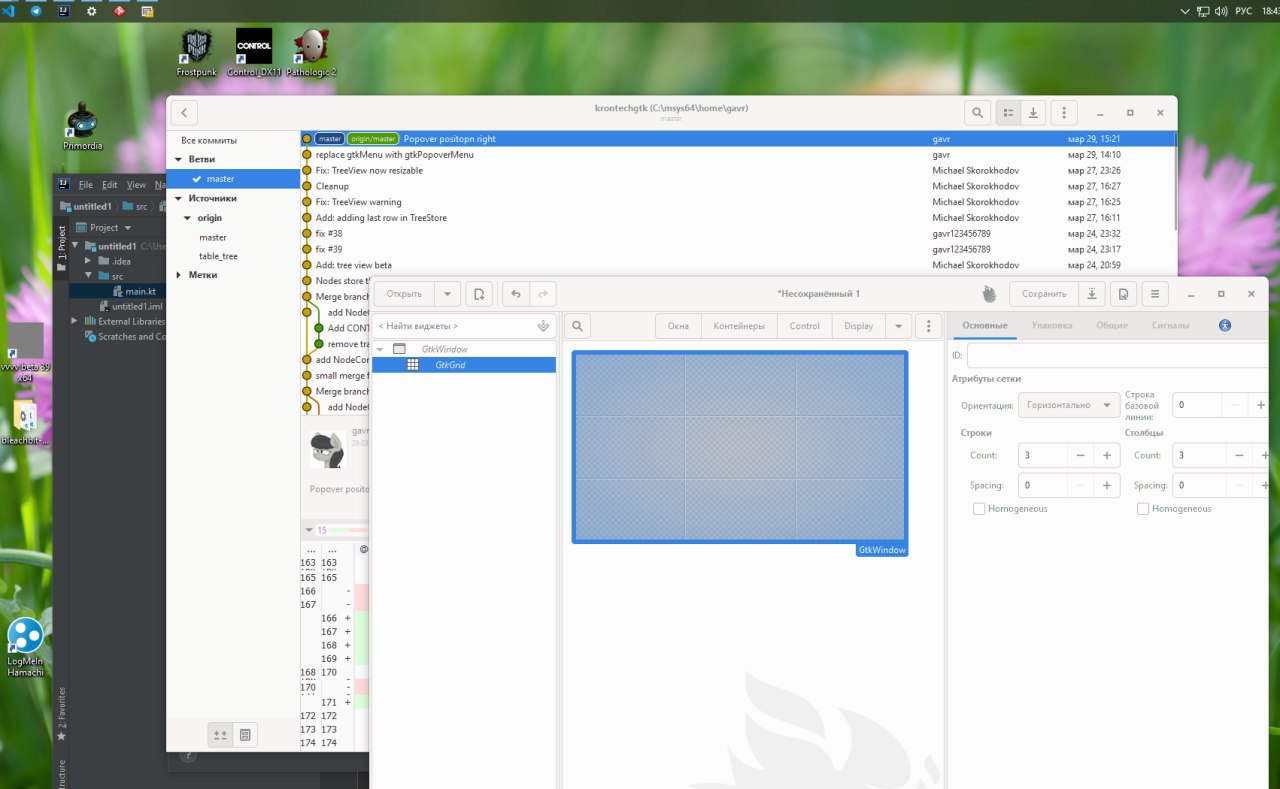This screenshot has height=789, width=1280.
Task: Click the search icon in gitg header
Action: [x=978, y=113]
